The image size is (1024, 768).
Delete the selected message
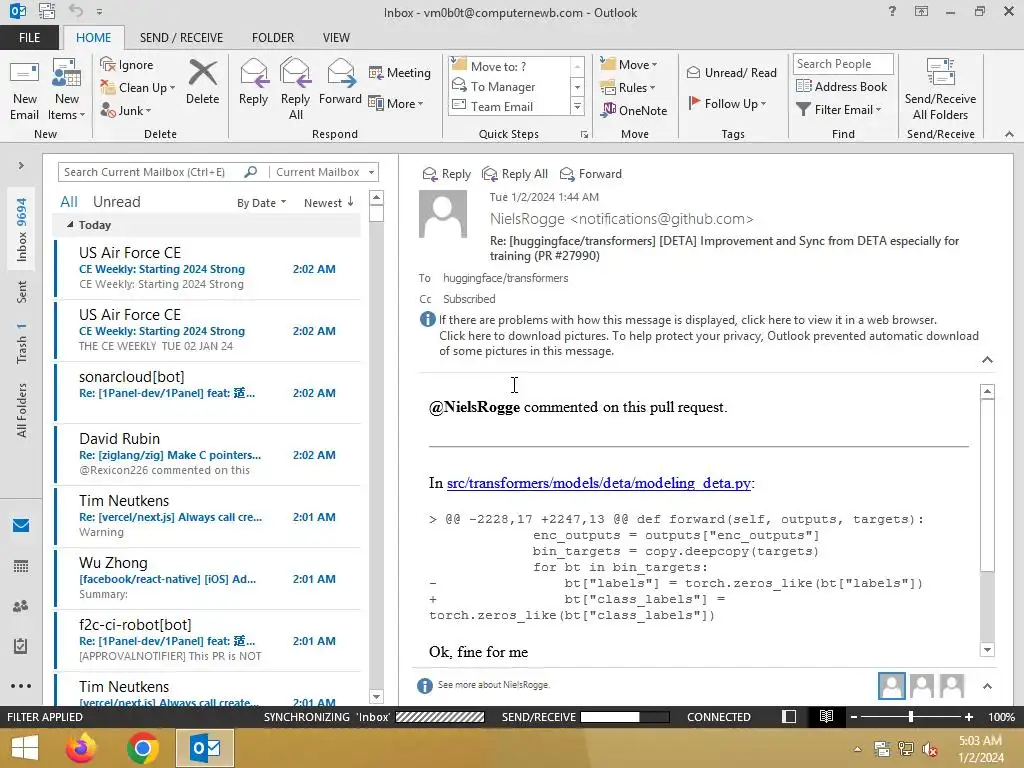click(202, 83)
